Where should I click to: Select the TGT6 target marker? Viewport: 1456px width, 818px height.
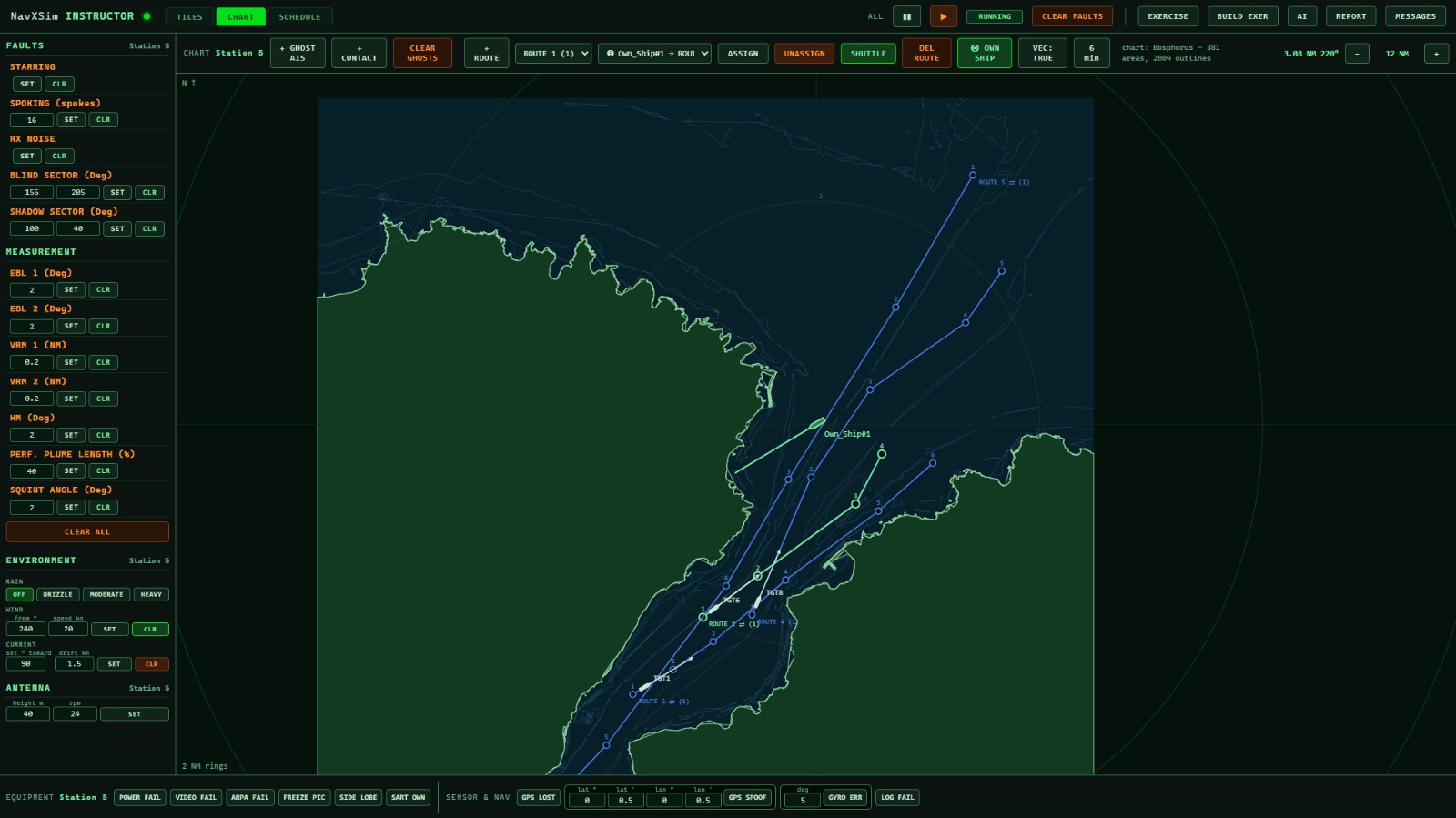[x=714, y=608]
